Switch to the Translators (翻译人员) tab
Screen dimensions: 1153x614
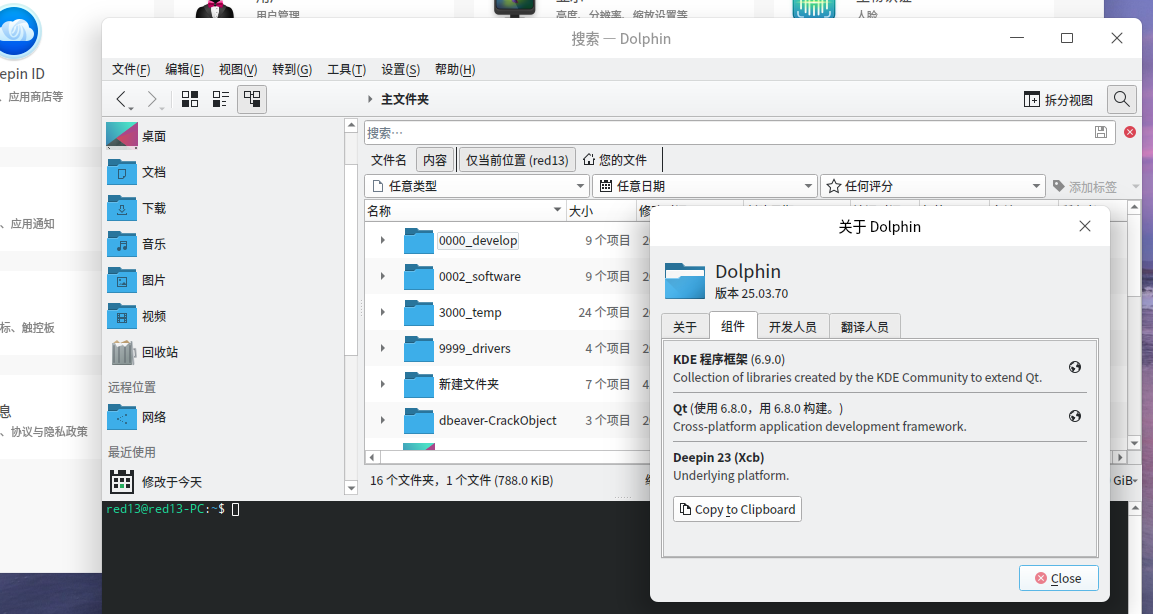point(865,326)
